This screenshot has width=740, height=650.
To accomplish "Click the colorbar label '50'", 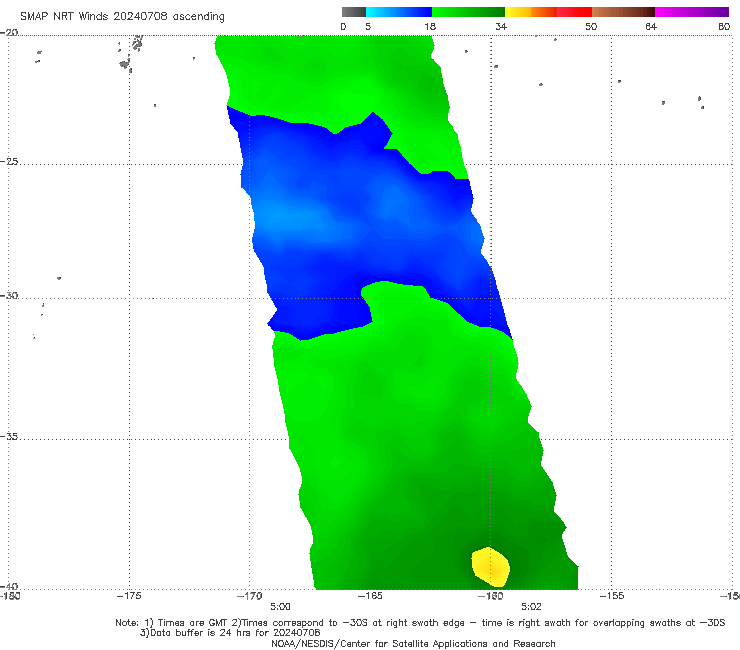I will (591, 26).
